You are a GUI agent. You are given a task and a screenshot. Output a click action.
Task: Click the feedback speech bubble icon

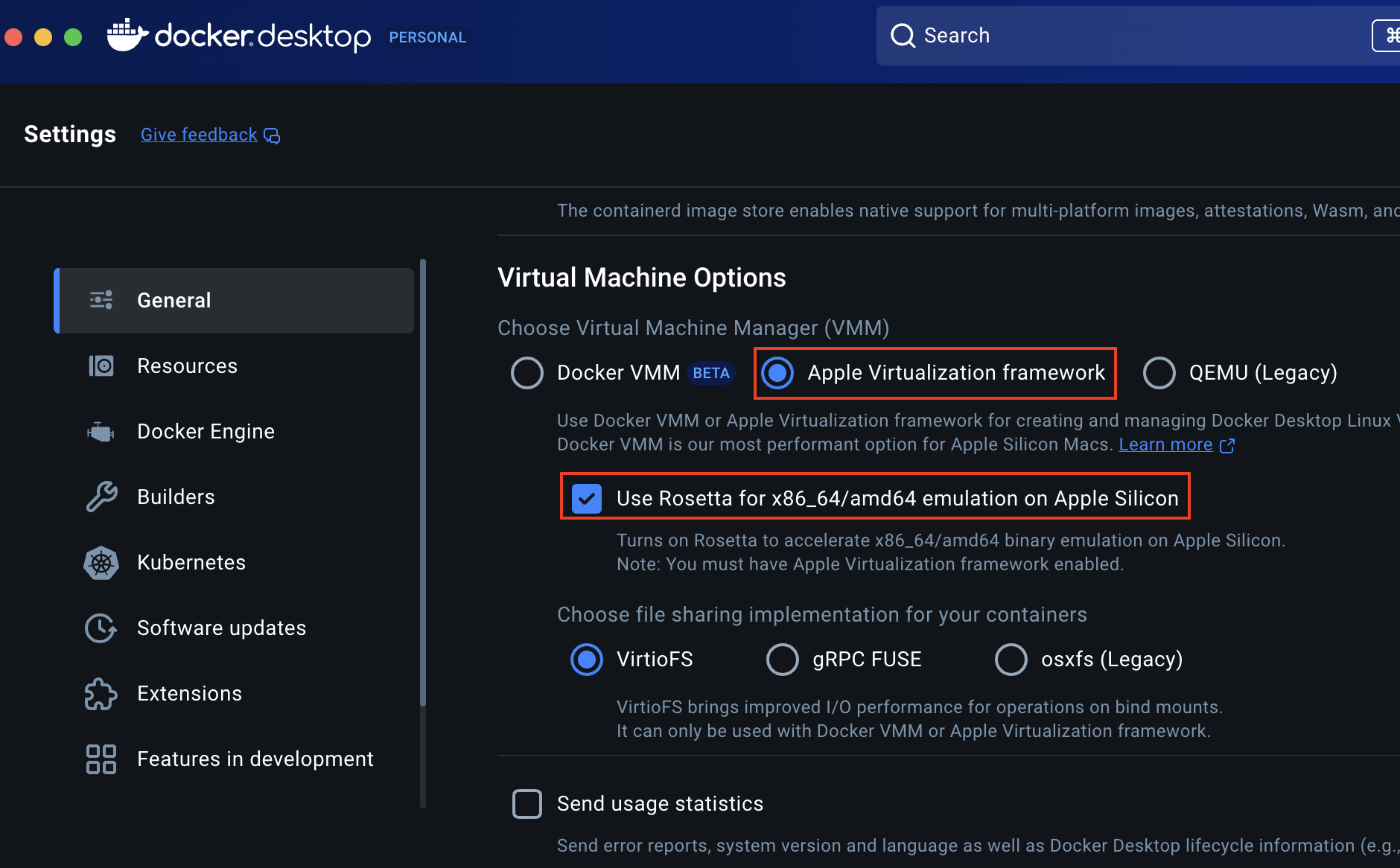[272, 135]
